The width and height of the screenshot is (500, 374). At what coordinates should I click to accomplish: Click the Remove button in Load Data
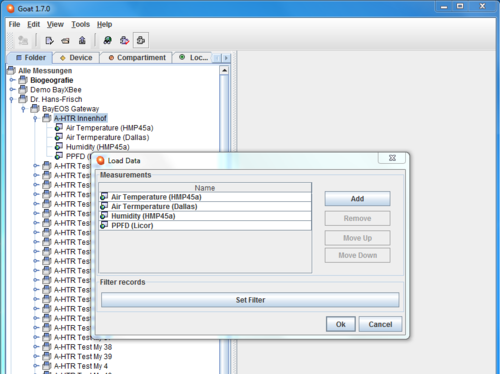click(x=357, y=218)
